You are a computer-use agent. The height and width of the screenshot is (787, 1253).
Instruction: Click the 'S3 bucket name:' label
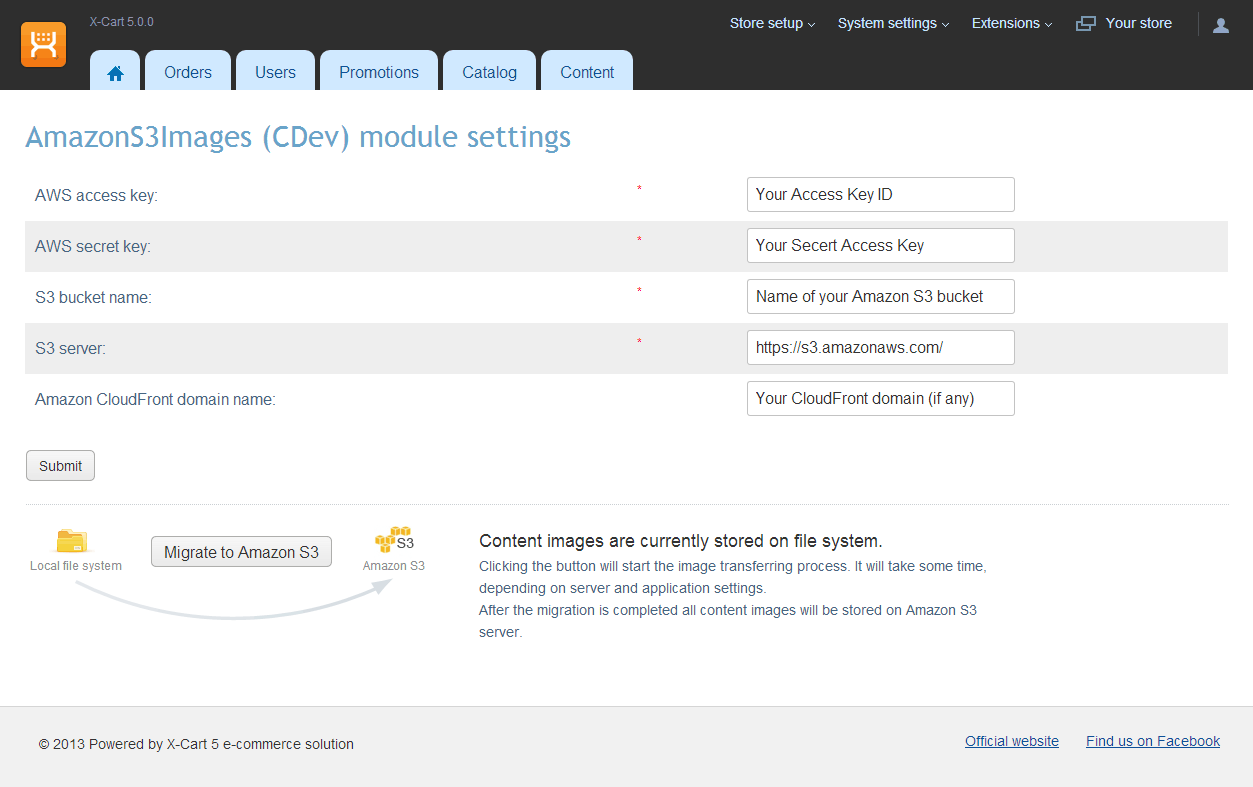pos(93,298)
